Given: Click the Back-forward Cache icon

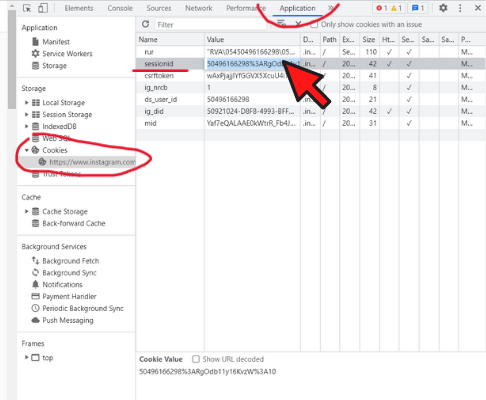Looking at the screenshot, I should pos(35,223).
